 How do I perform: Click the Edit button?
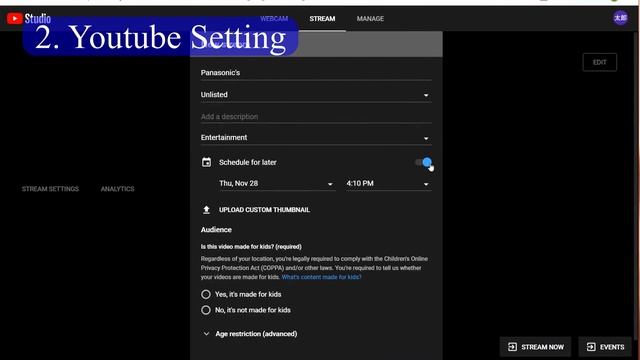[600, 62]
